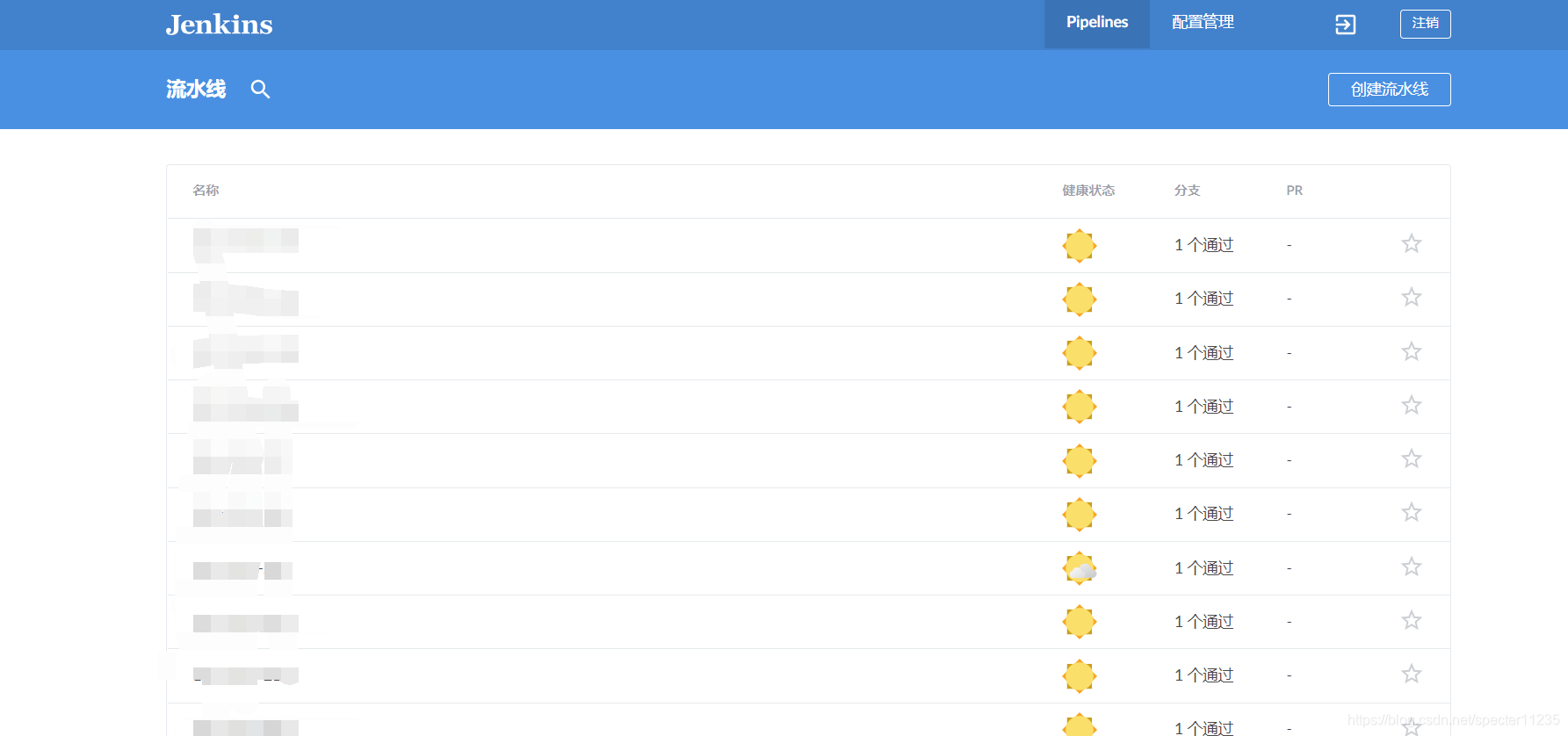Click the Jenkins logo
Viewport: 1568px width, 736px height.
220,25
